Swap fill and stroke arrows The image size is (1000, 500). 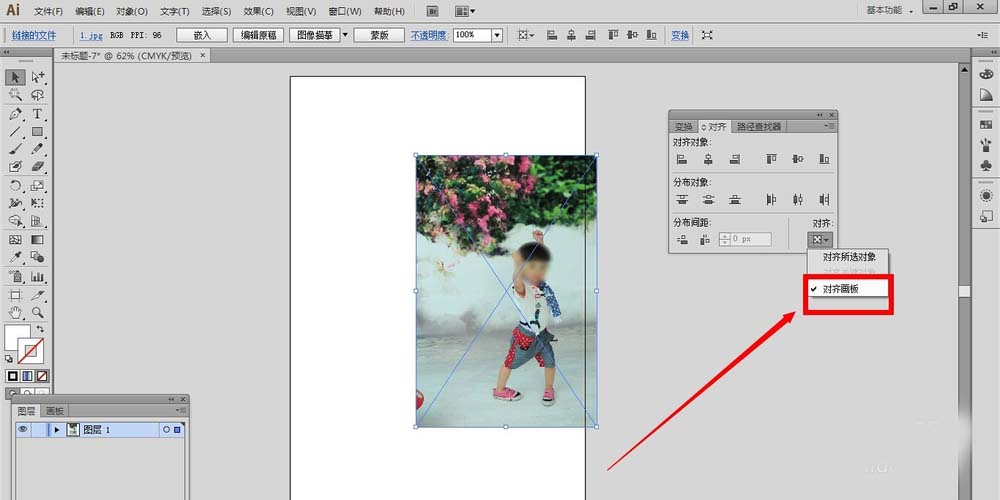(x=40, y=328)
